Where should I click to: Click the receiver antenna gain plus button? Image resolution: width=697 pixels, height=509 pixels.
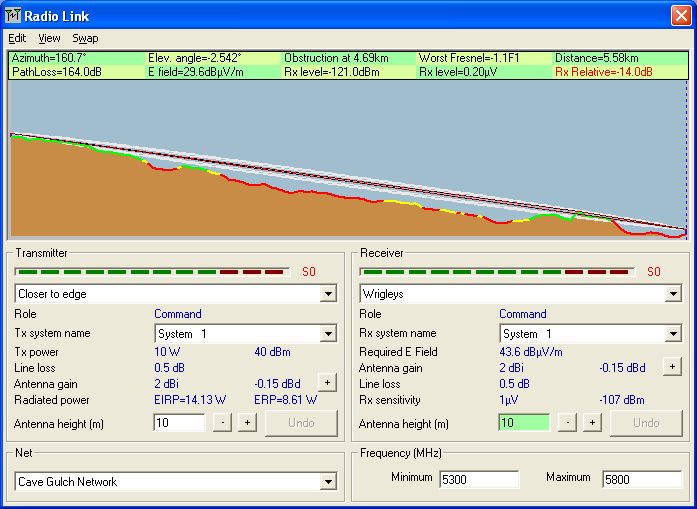coord(671,367)
